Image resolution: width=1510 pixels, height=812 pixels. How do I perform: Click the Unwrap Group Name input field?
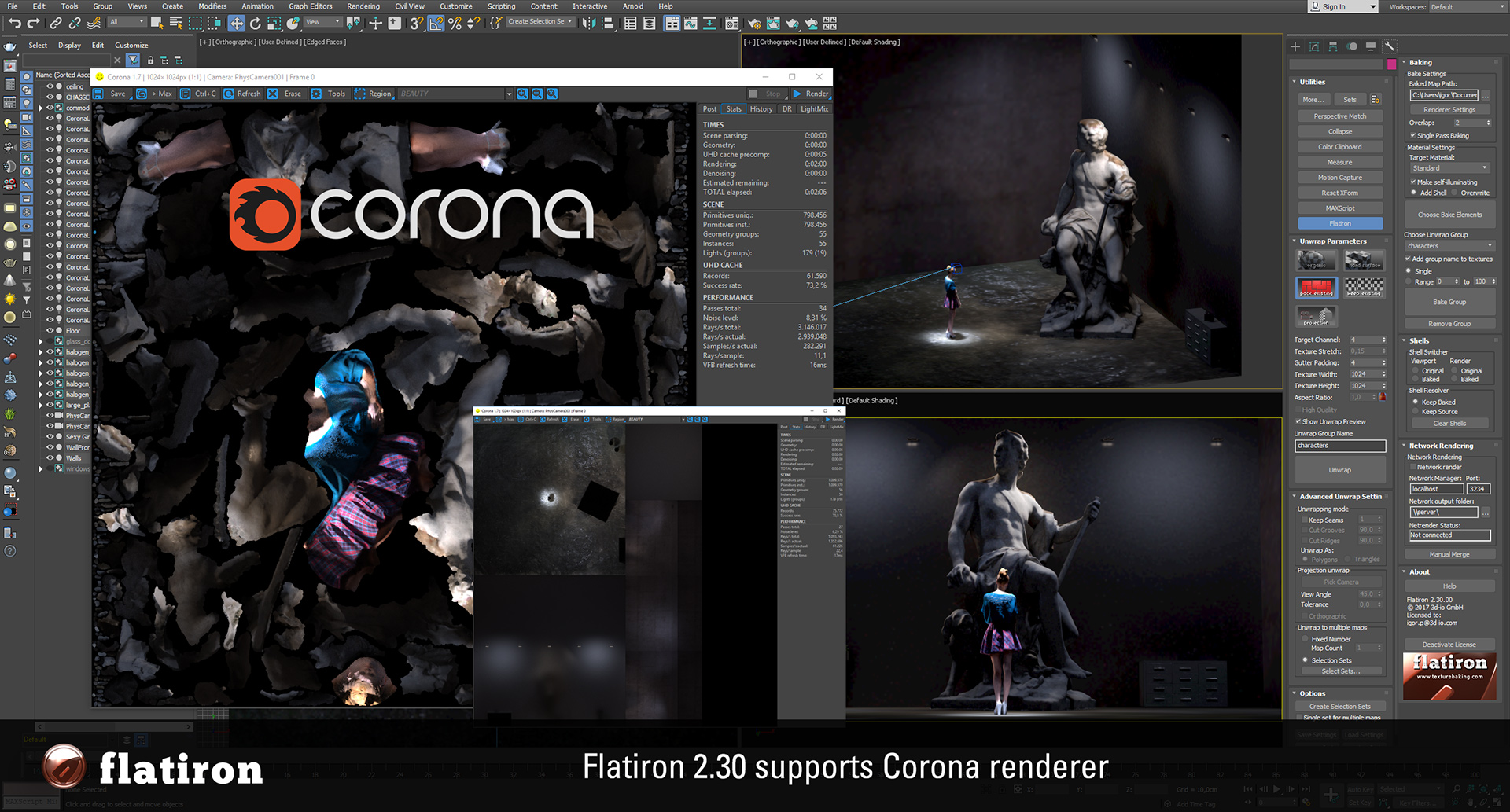pos(1340,446)
